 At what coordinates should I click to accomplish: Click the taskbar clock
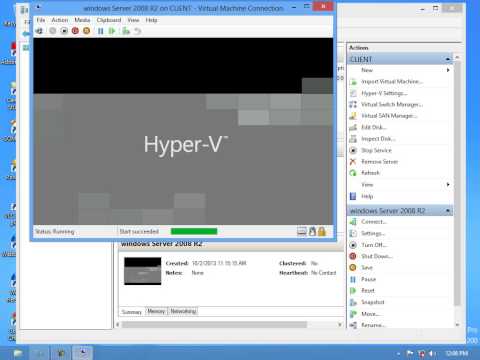click(457, 353)
